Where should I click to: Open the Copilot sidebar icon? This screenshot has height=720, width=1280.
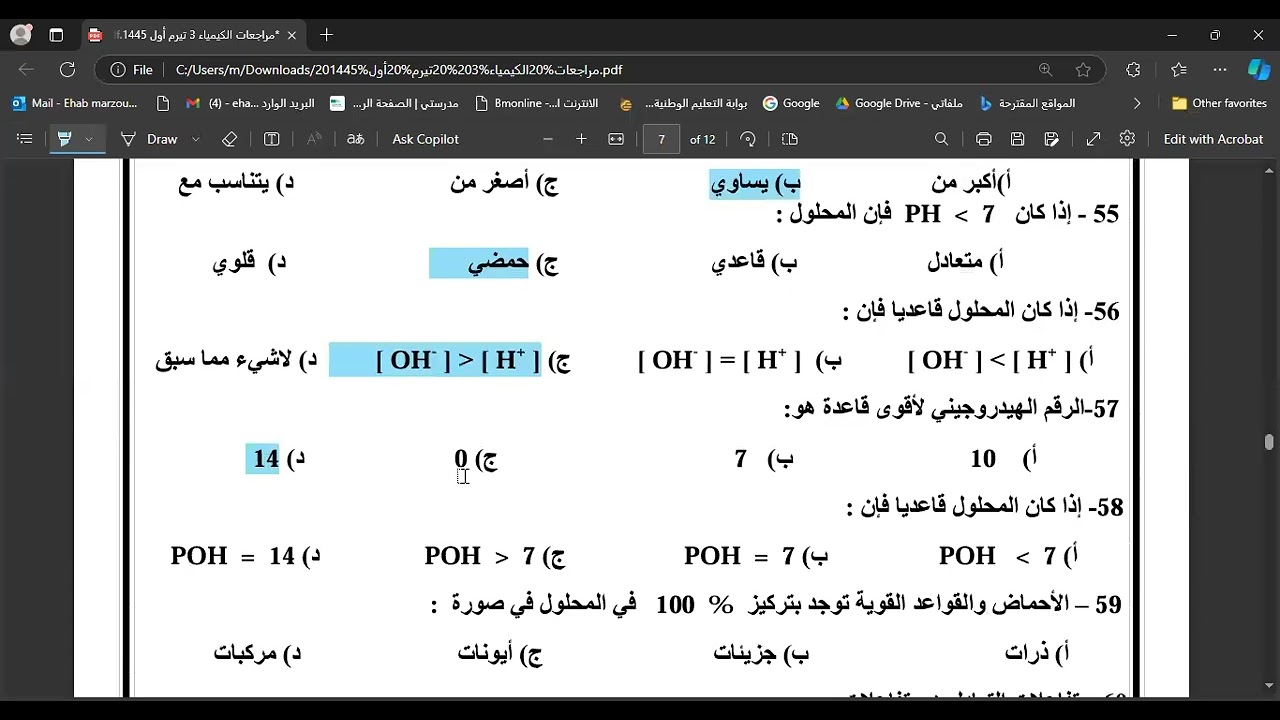1258,70
